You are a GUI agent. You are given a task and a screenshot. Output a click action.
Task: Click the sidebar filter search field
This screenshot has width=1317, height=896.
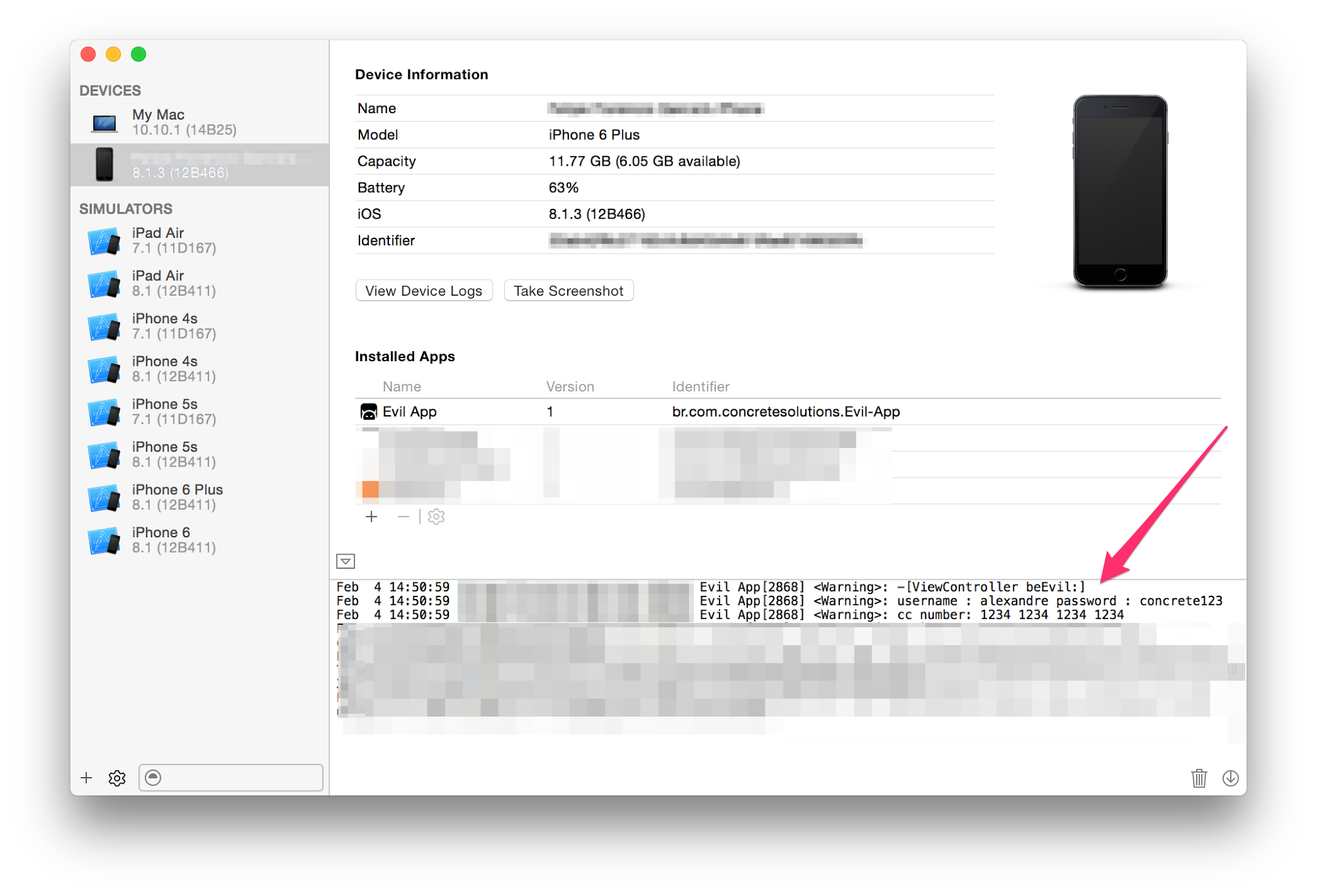pos(231,778)
